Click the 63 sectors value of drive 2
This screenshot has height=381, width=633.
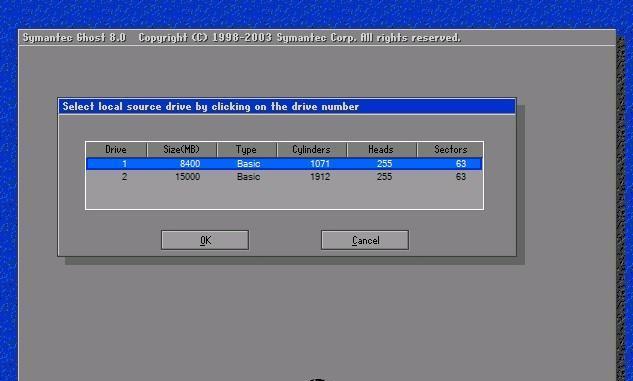[x=461, y=177]
